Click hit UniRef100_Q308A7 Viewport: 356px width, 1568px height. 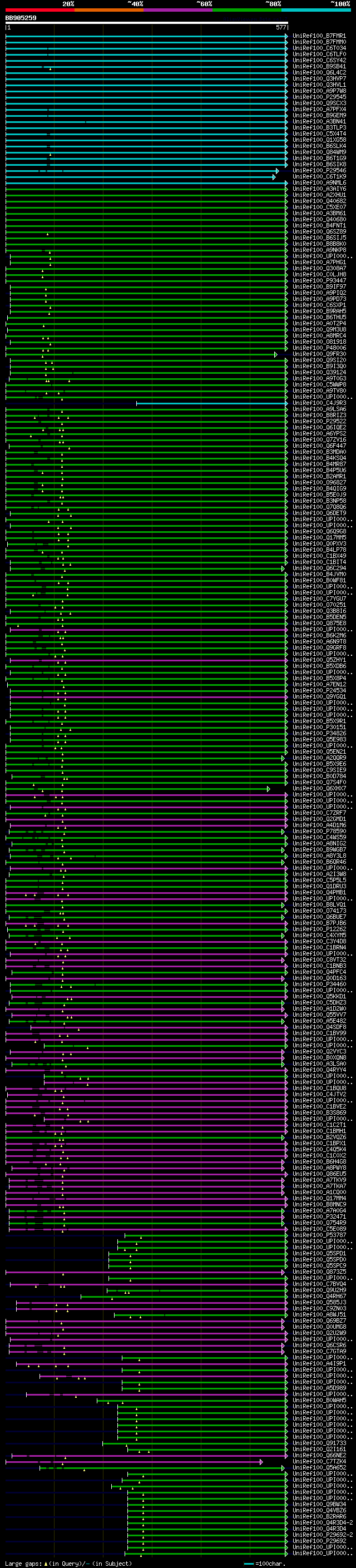click(x=319, y=269)
